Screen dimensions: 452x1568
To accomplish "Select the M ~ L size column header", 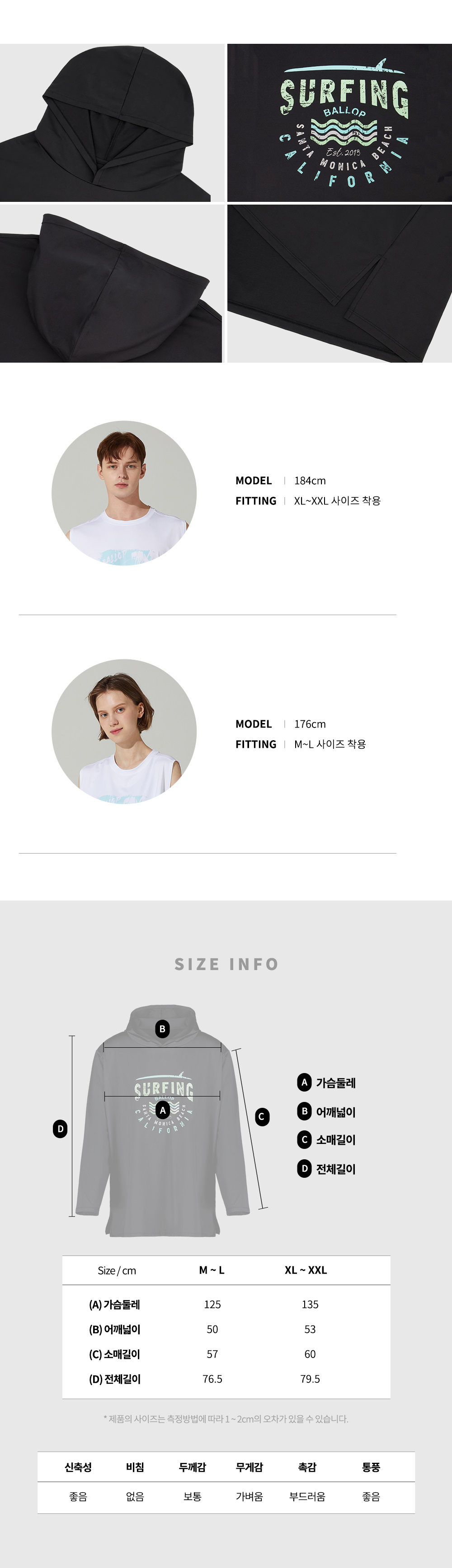I will (212, 1270).
